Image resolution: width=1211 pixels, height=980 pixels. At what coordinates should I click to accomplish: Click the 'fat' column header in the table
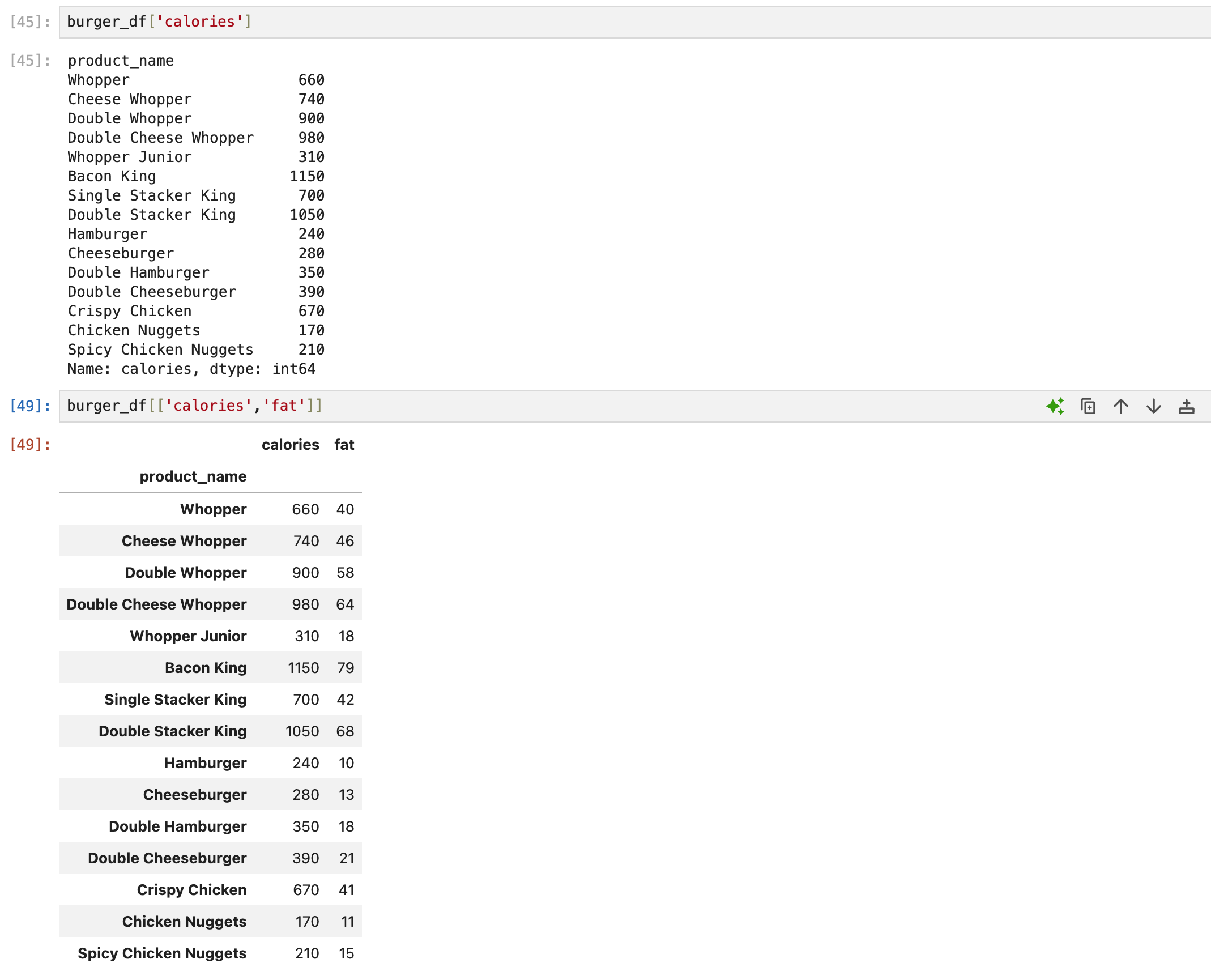[x=344, y=445]
